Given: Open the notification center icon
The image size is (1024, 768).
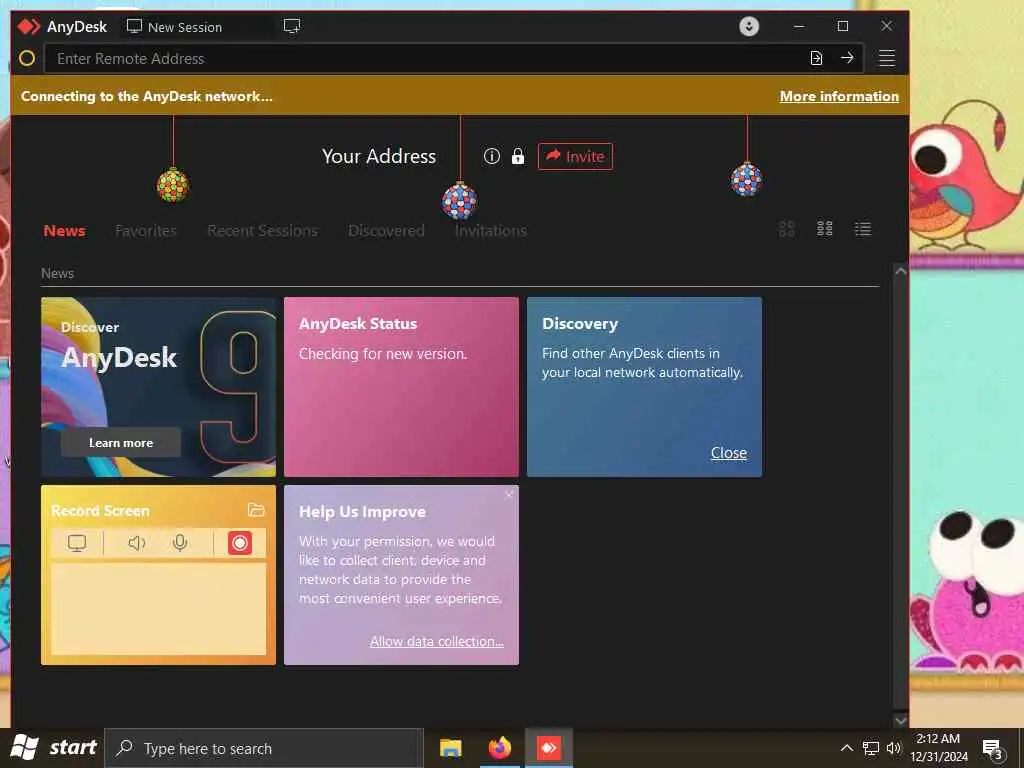Looking at the screenshot, I should pos(993,750).
